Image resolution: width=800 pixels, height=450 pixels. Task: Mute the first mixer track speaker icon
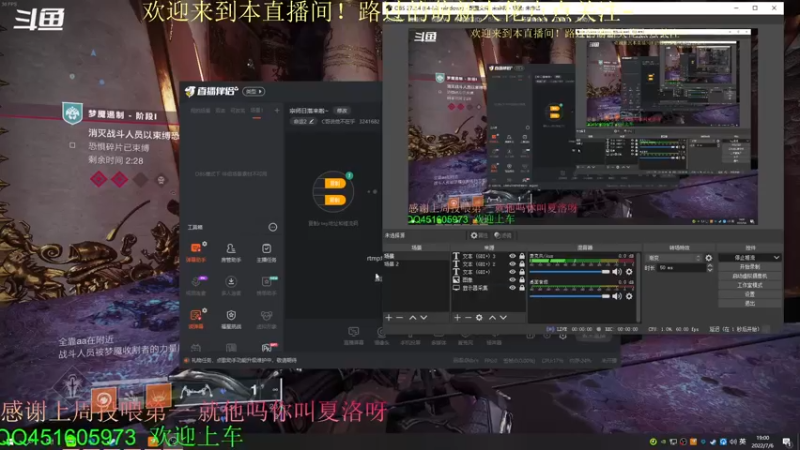617,272
